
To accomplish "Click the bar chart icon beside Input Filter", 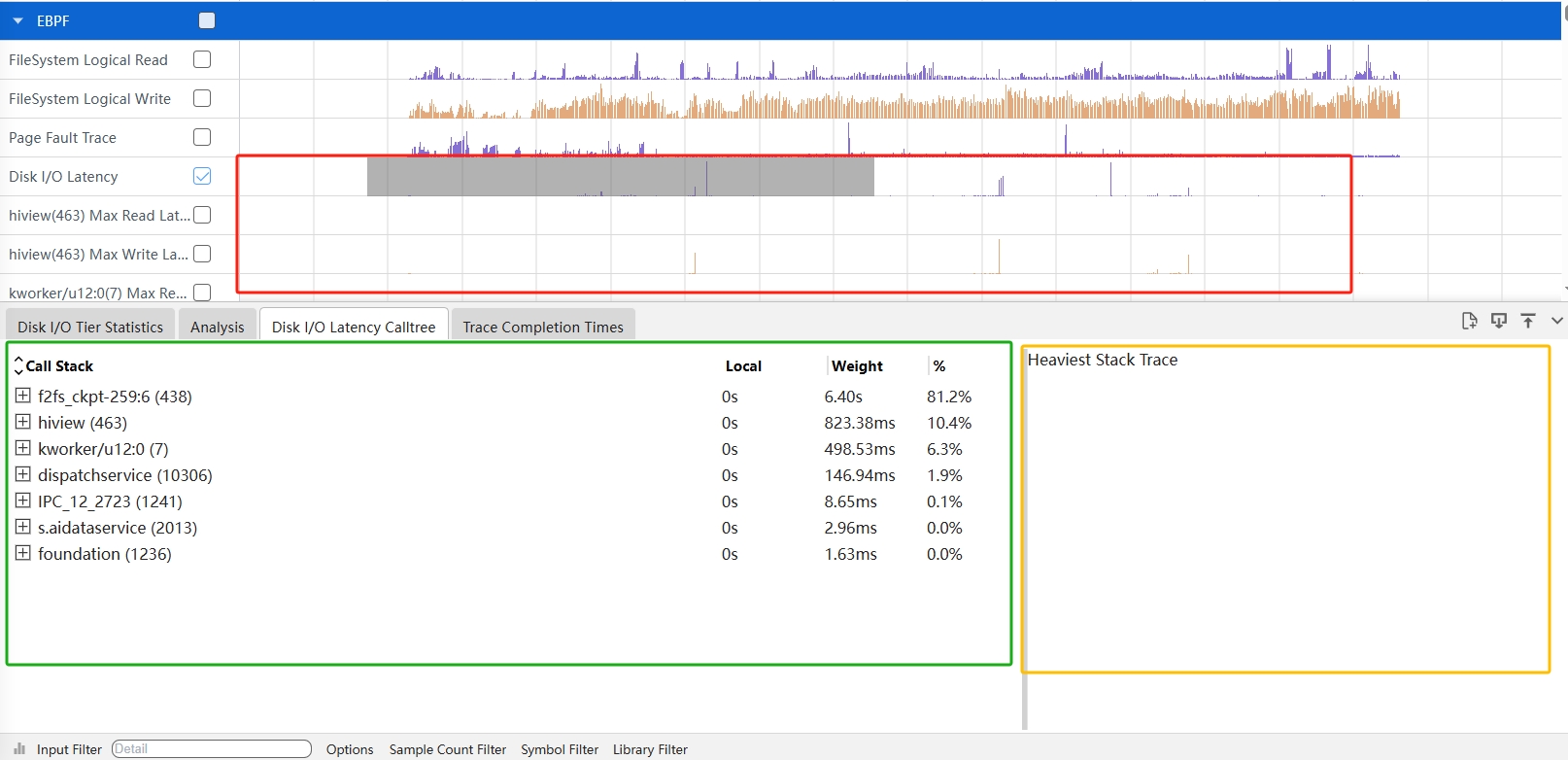I will point(19,749).
